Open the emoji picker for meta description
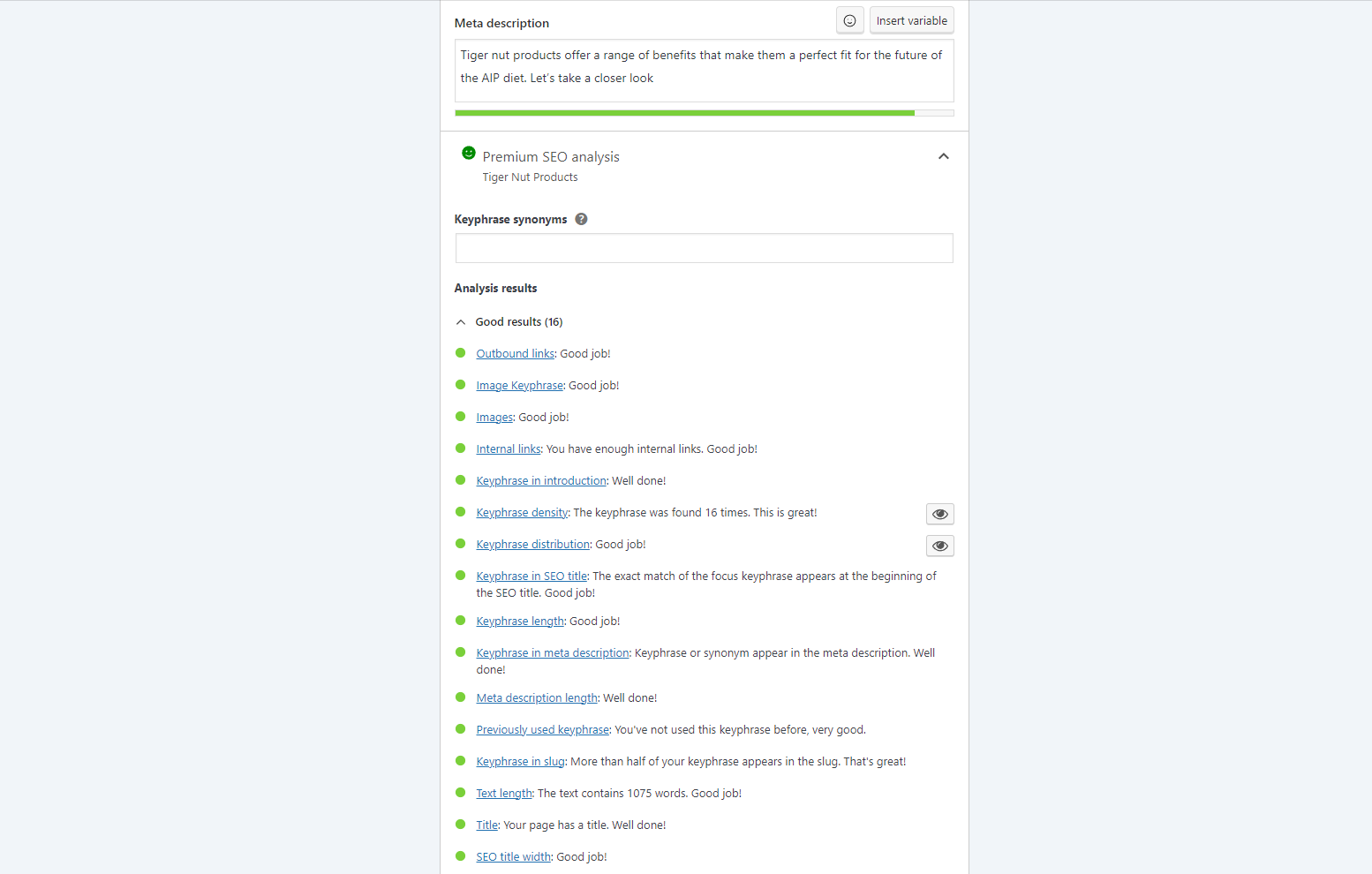Screen dimensions: 1372x874 point(849,20)
